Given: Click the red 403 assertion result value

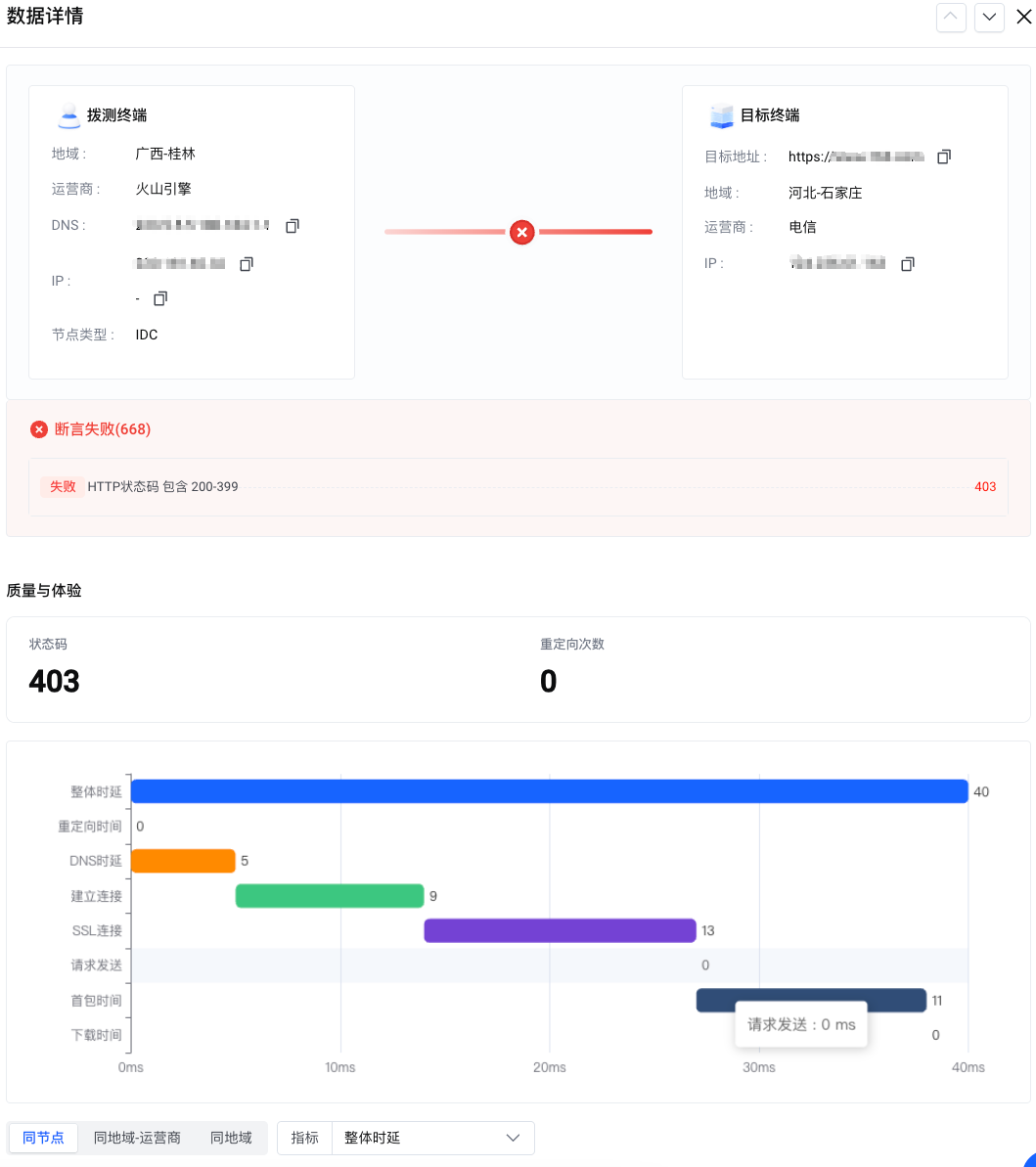Looking at the screenshot, I should (x=985, y=487).
